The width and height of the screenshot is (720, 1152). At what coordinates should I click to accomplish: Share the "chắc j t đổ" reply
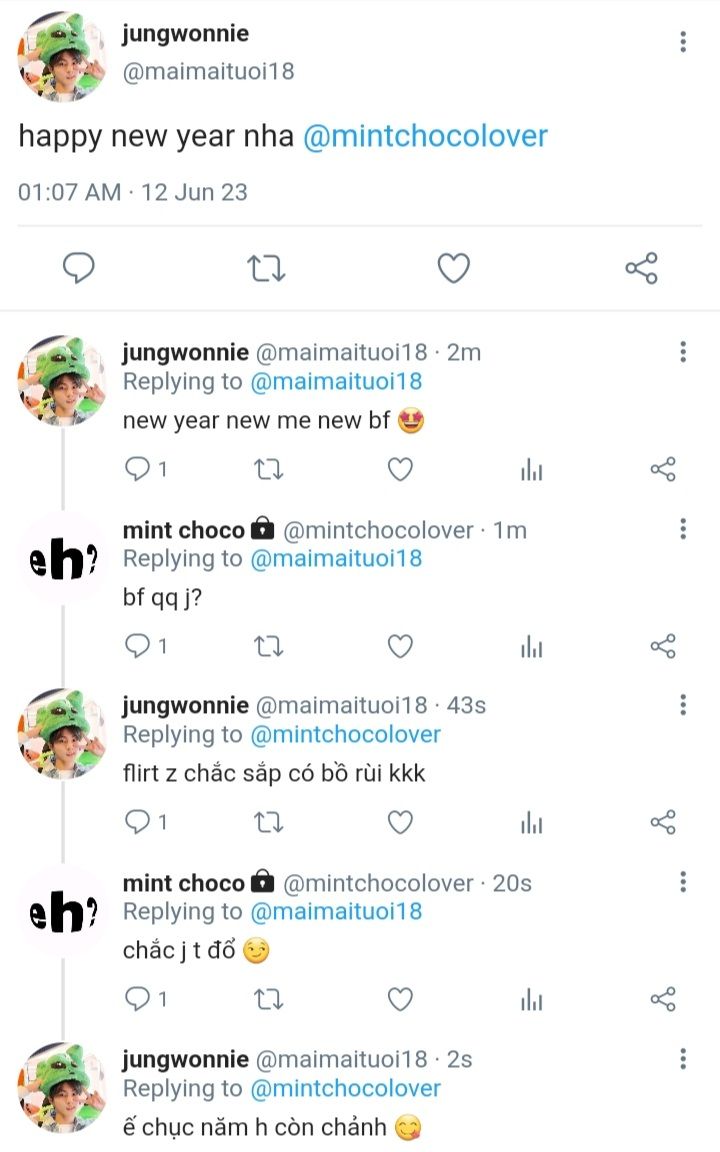[x=663, y=999]
